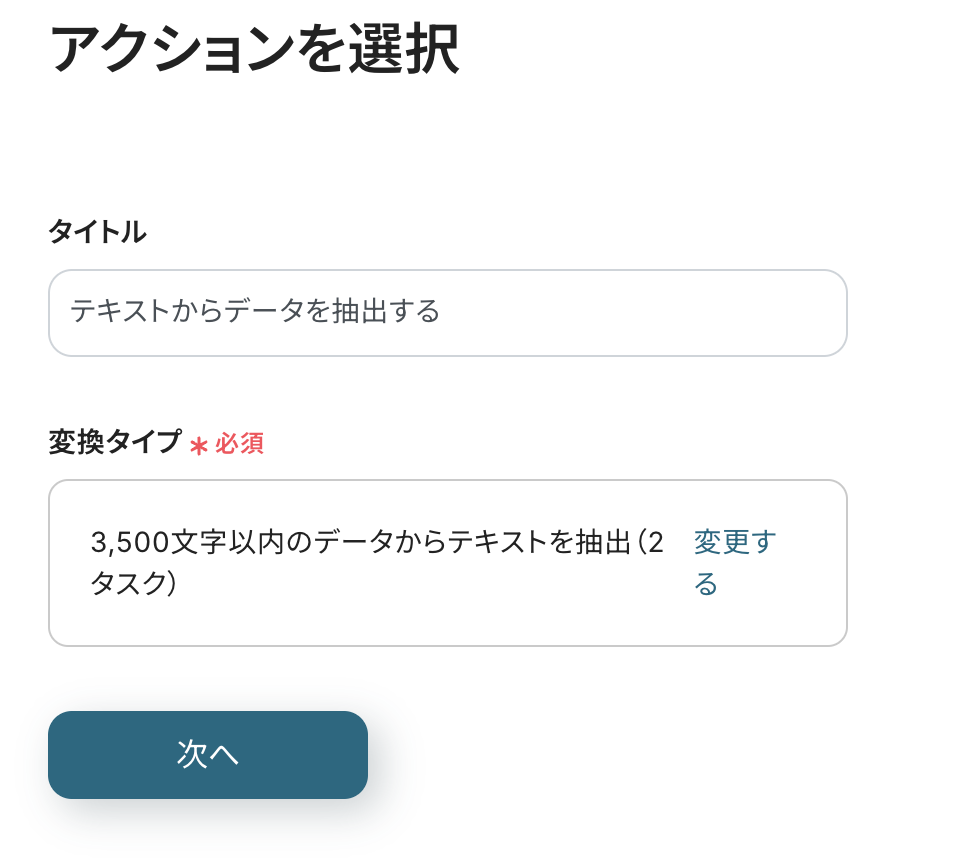Click the red required asterisk icon
The image size is (960, 860).
[199, 446]
